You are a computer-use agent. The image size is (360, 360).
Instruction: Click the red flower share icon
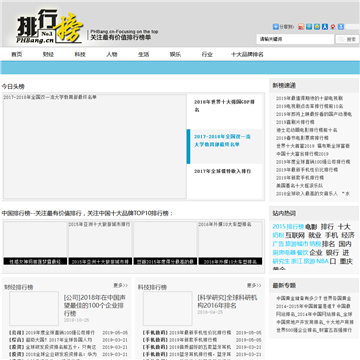333,27
